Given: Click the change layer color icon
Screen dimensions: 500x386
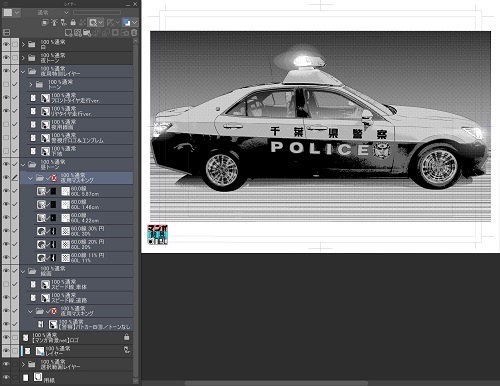Looking at the screenshot, I should [127, 22].
